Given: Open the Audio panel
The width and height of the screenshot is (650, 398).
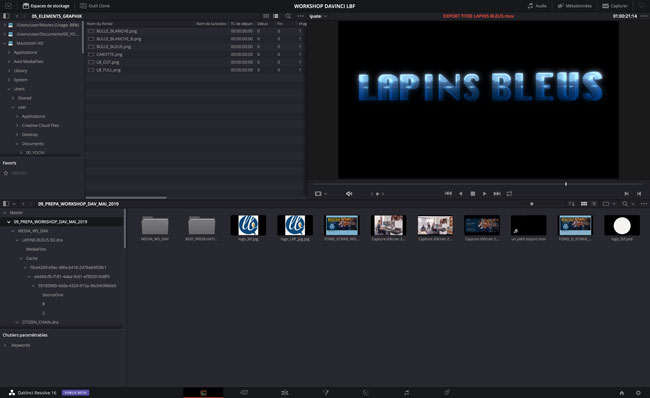Looking at the screenshot, I should coord(537,6).
